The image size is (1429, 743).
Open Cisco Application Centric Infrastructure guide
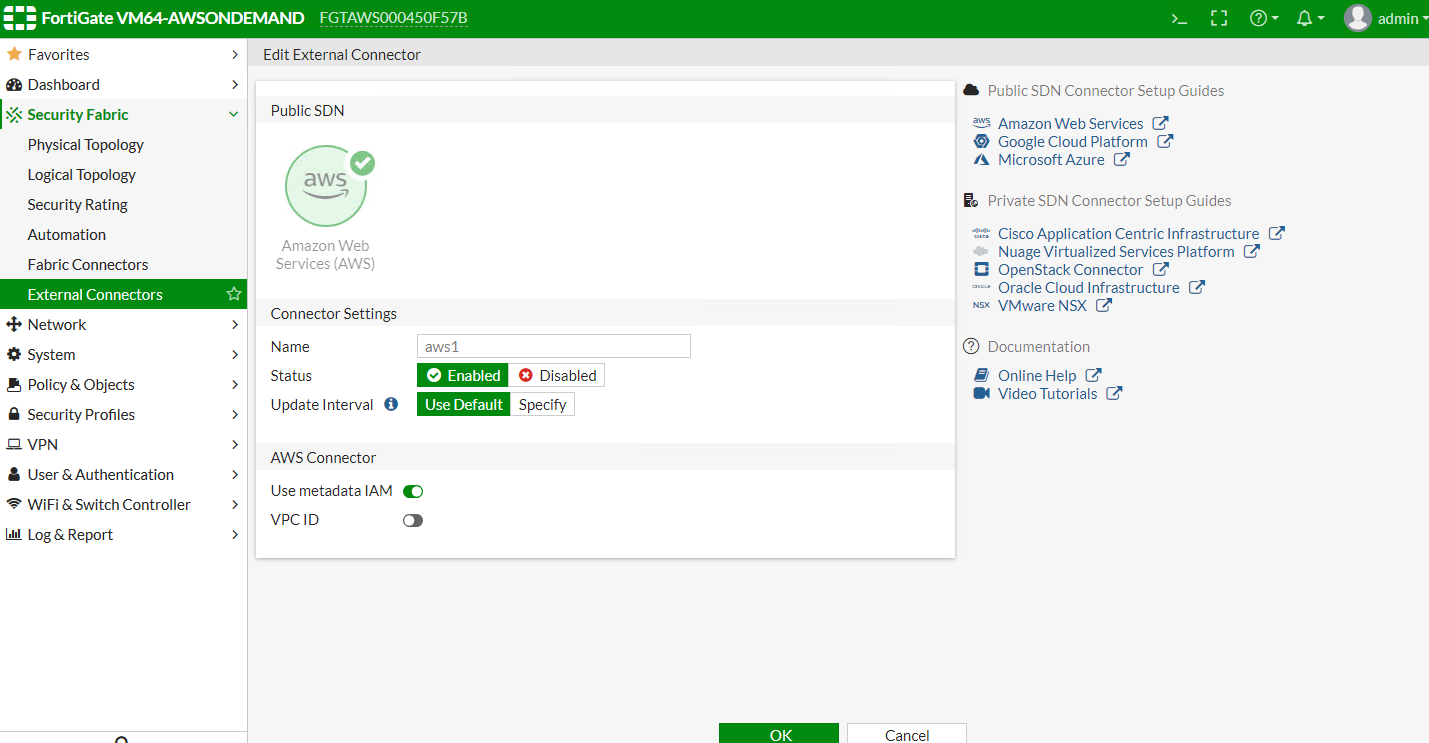[1129, 233]
